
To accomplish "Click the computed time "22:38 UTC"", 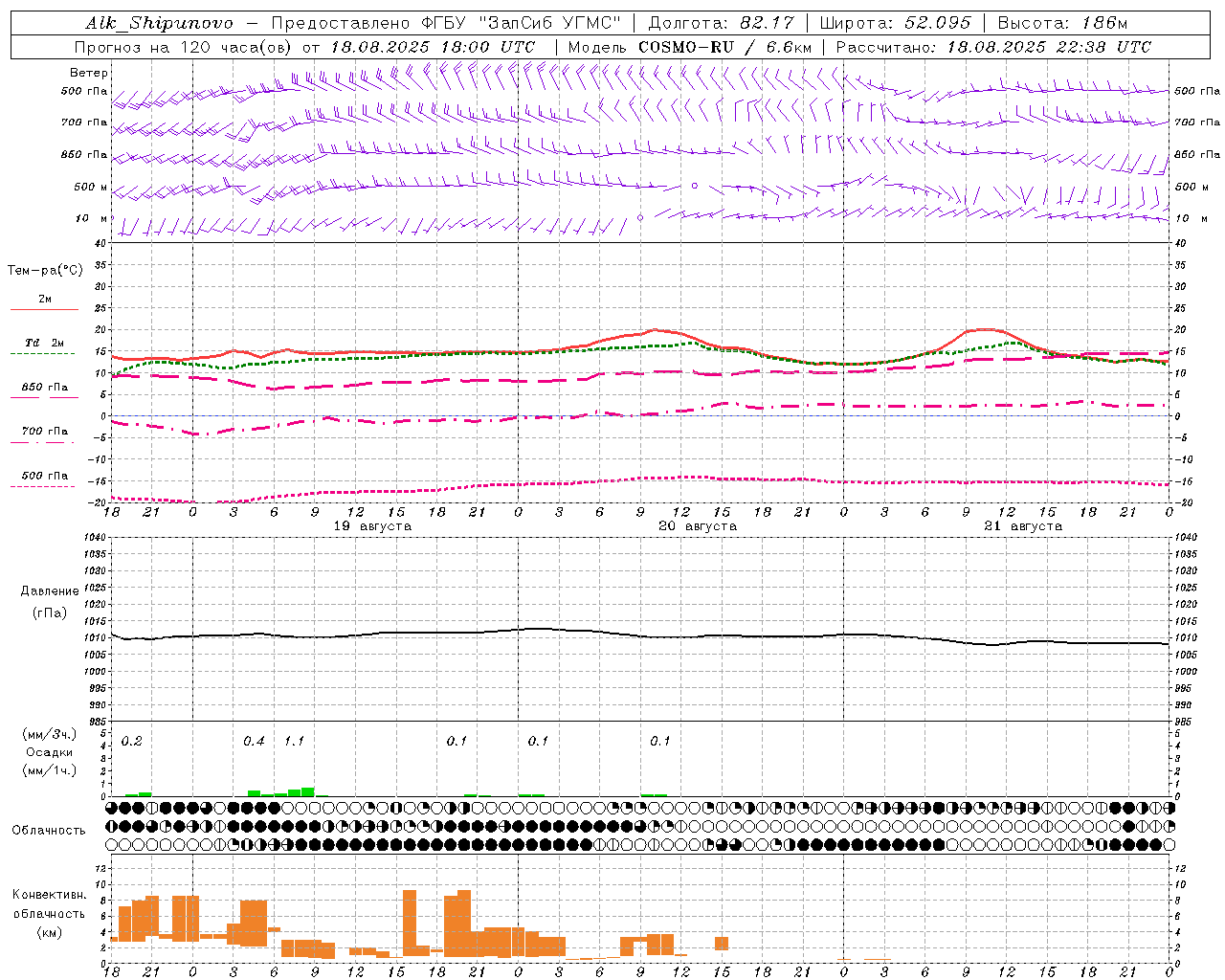I will pos(1102,47).
